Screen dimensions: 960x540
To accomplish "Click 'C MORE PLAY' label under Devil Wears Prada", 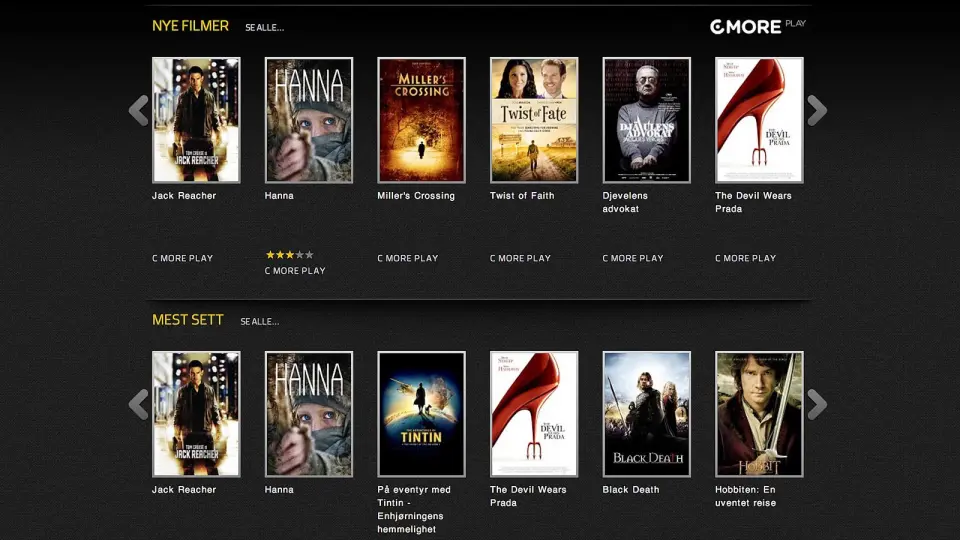I will [746, 258].
